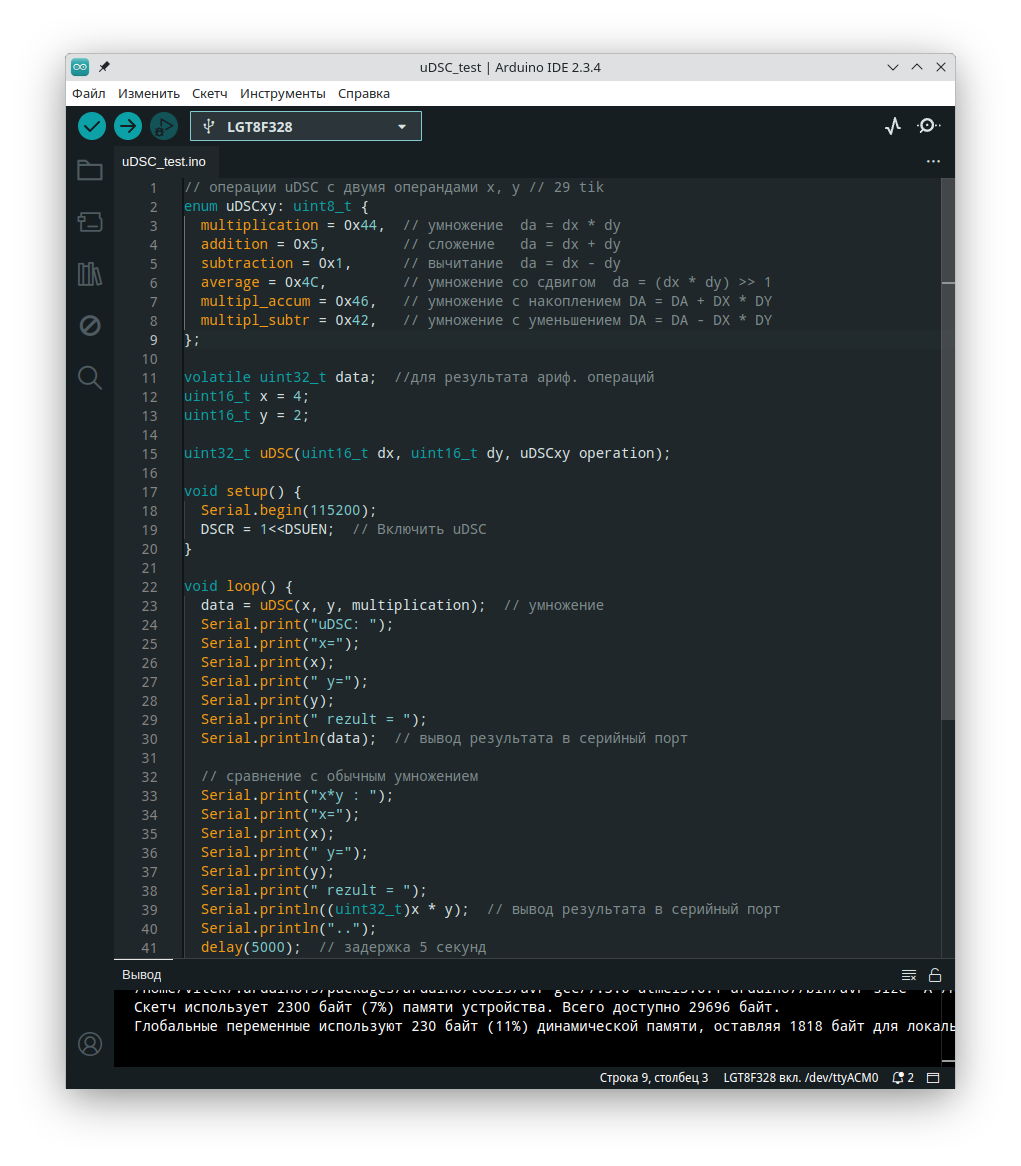
Task: Click 'uDSC_test | Arduino IDE 2.3.4' window title
Action: coord(510,67)
